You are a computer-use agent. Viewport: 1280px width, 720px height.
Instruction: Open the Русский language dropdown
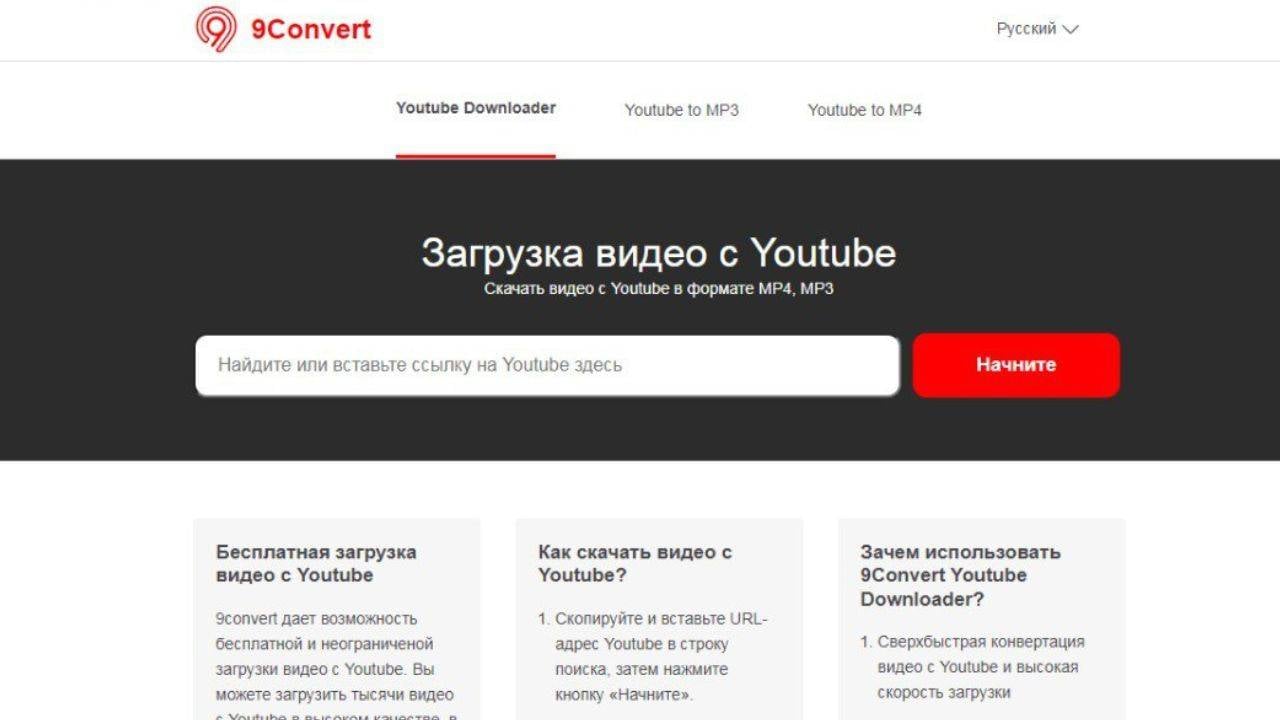pos(1037,29)
